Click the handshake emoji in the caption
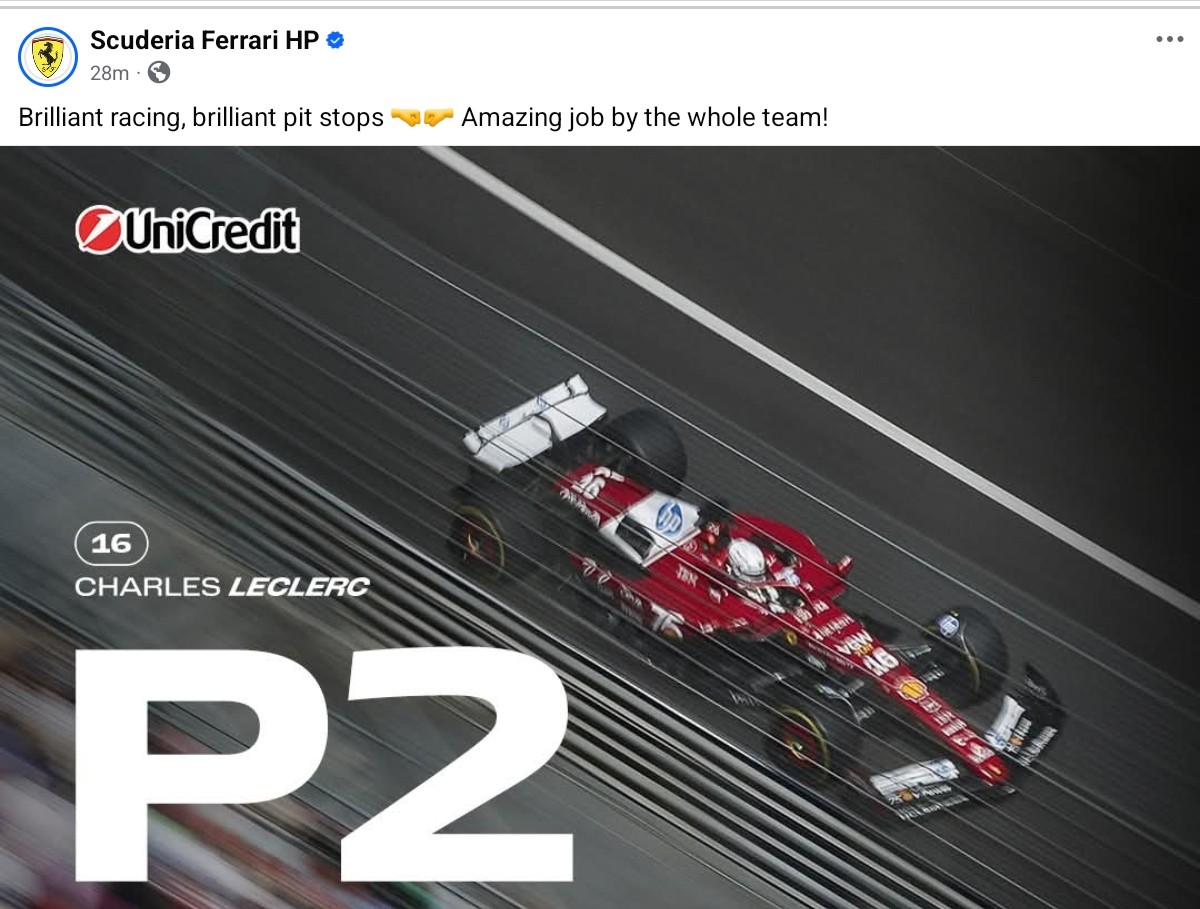1200x909 pixels. 423,118
